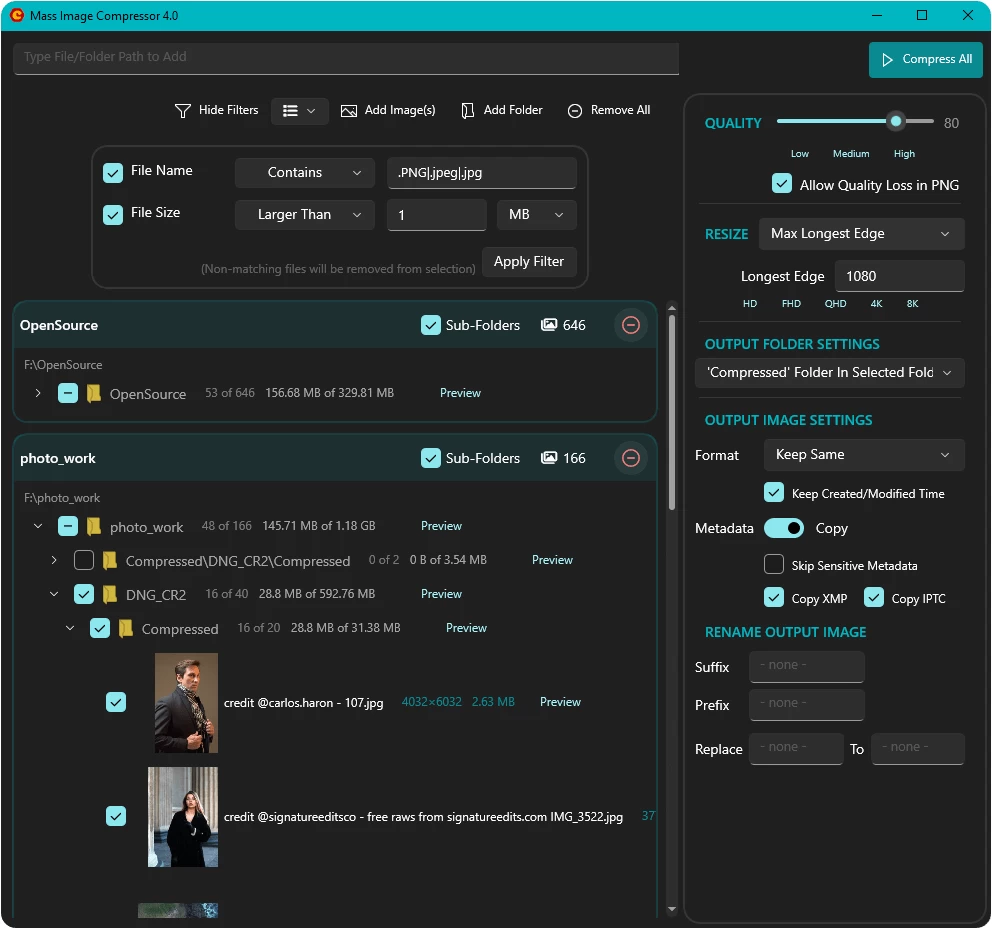This screenshot has height=929, width=992.
Task: Expand the OpenSource folder tree node
Action: pos(38,393)
